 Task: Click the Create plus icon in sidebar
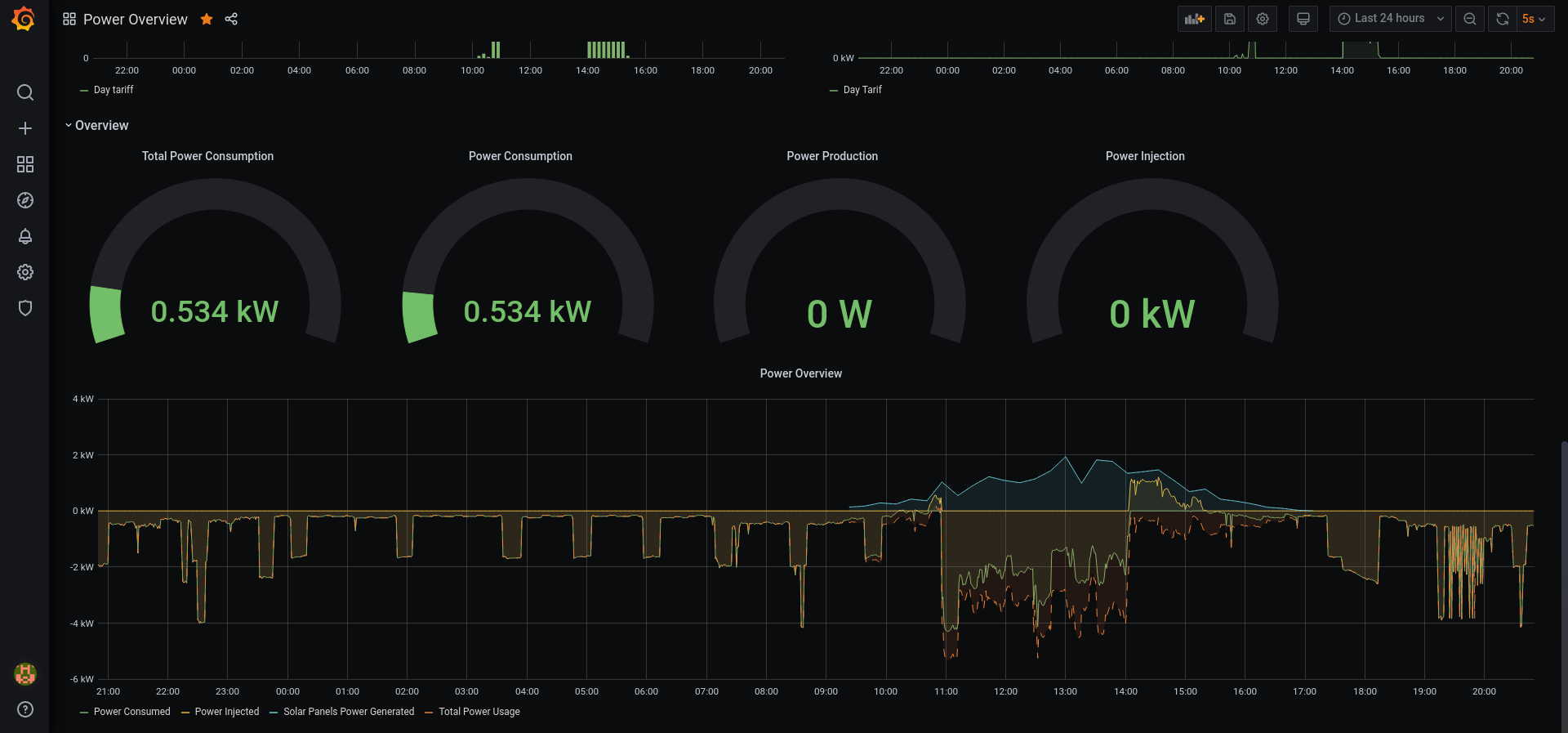tap(25, 128)
